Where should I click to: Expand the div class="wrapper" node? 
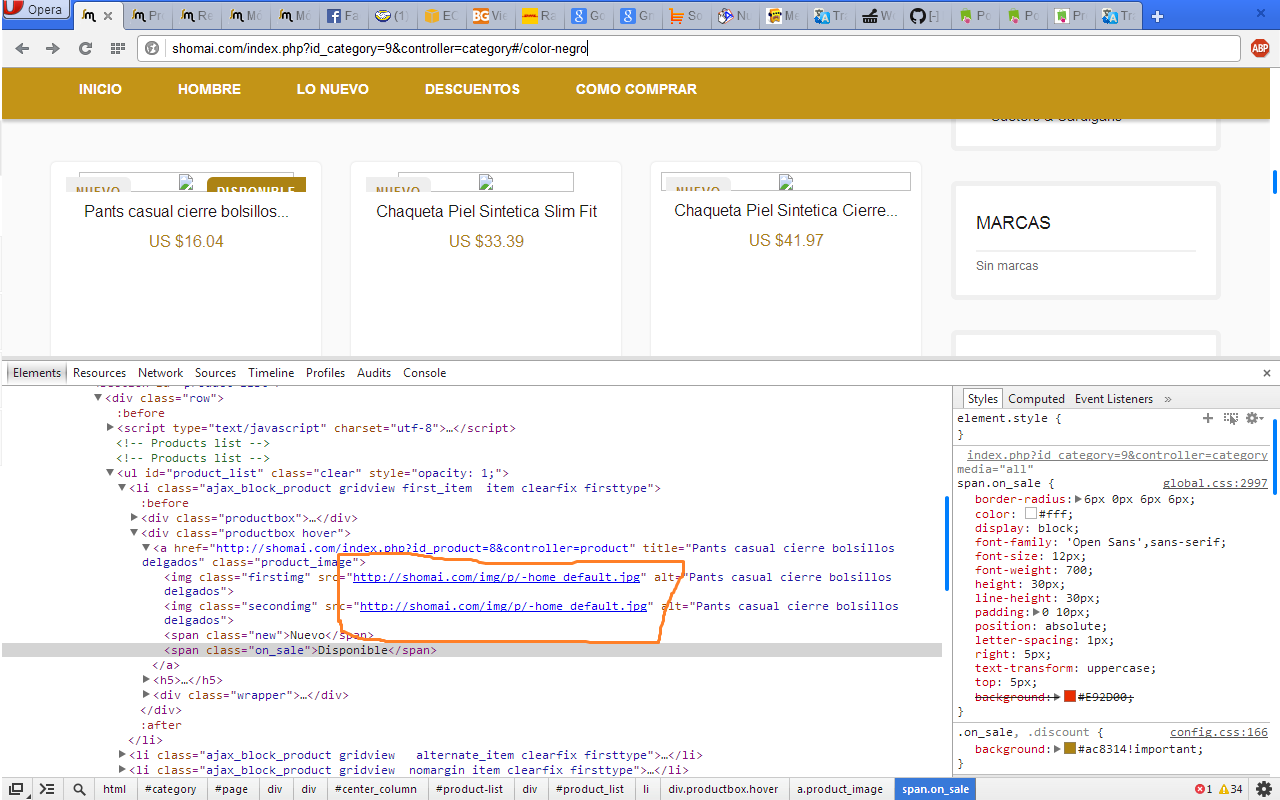pos(147,695)
